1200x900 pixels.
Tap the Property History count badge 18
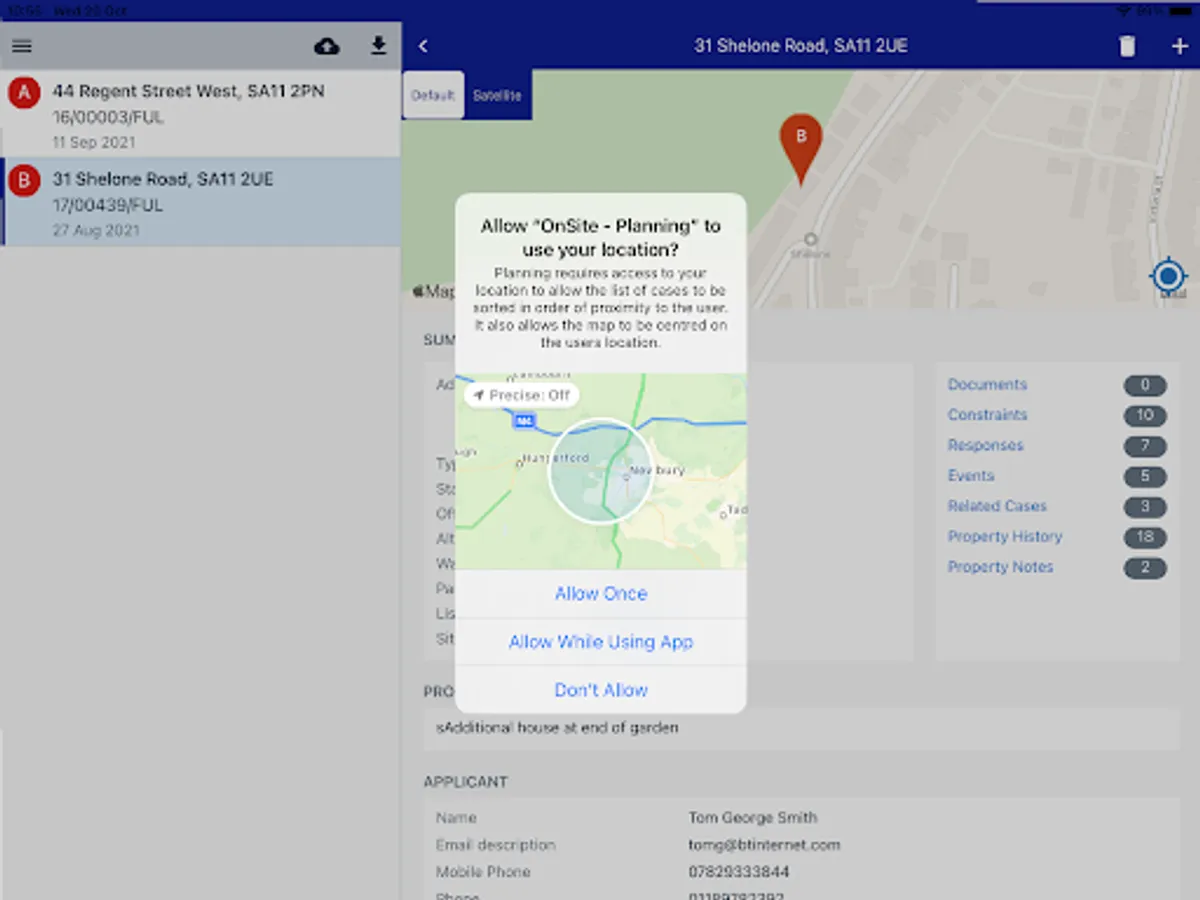click(1145, 537)
